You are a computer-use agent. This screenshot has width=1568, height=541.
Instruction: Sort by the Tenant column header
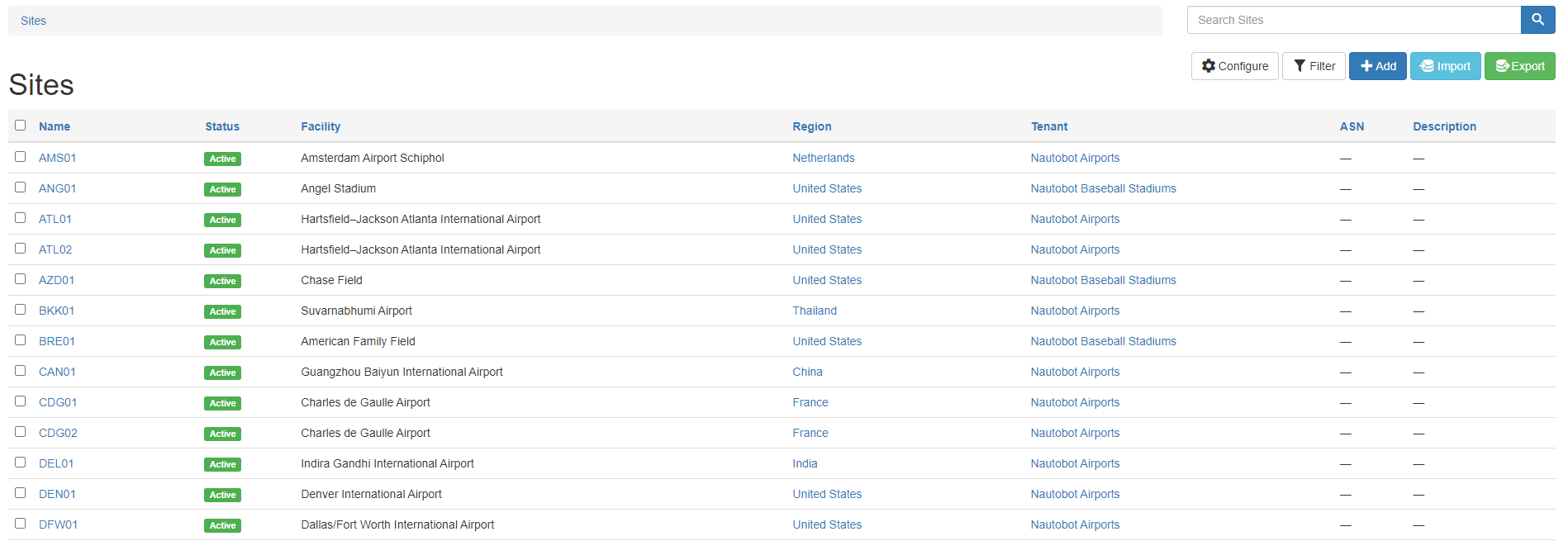click(1048, 126)
